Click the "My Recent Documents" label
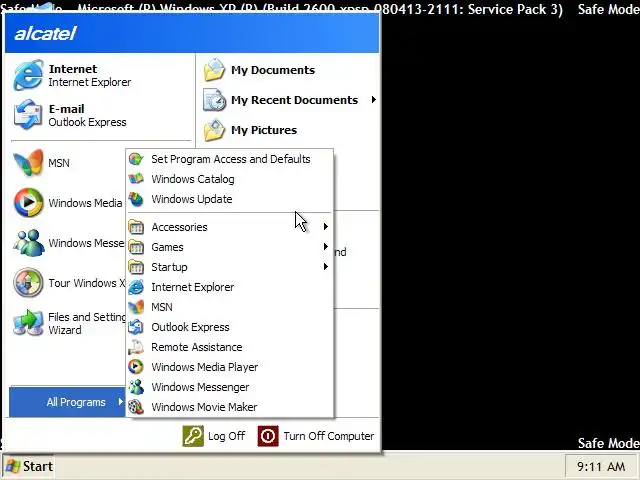This screenshot has height=480, width=640. pyautogui.click(x=294, y=100)
